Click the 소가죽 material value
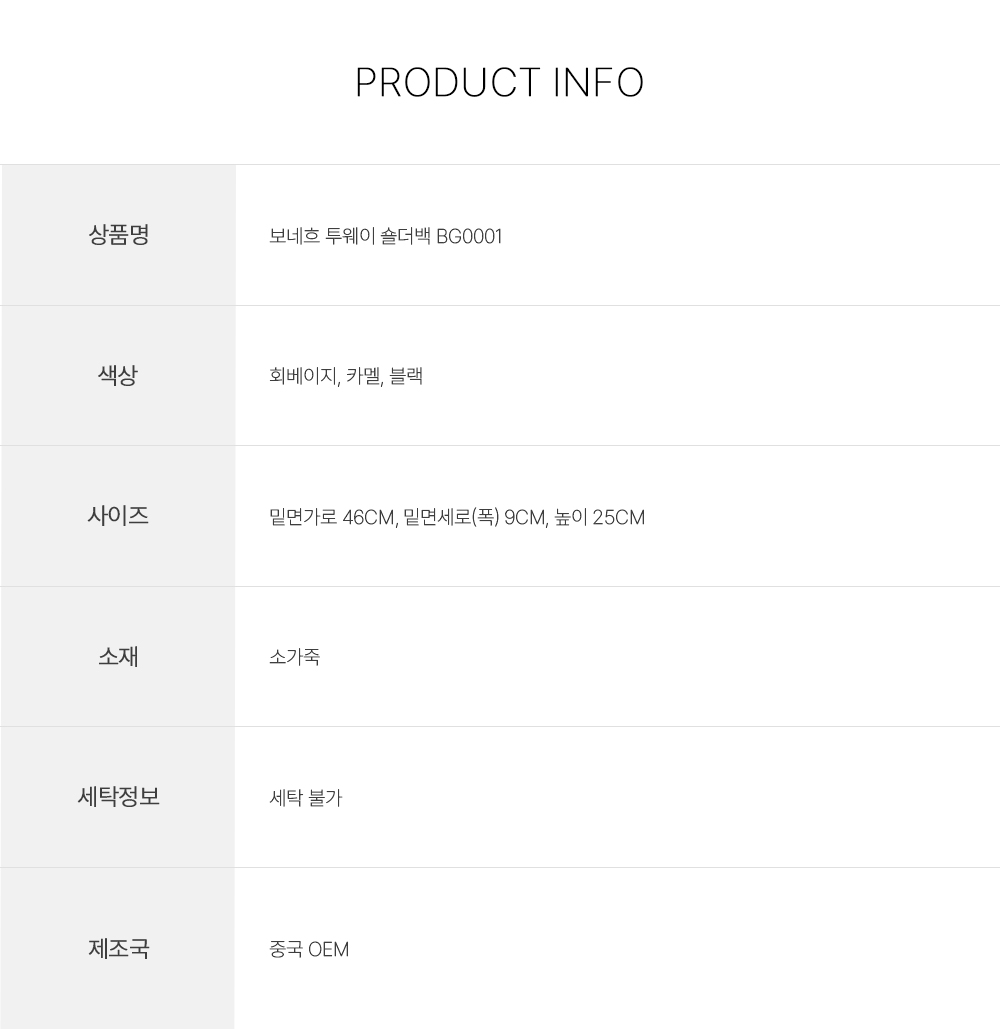 [x=294, y=658]
